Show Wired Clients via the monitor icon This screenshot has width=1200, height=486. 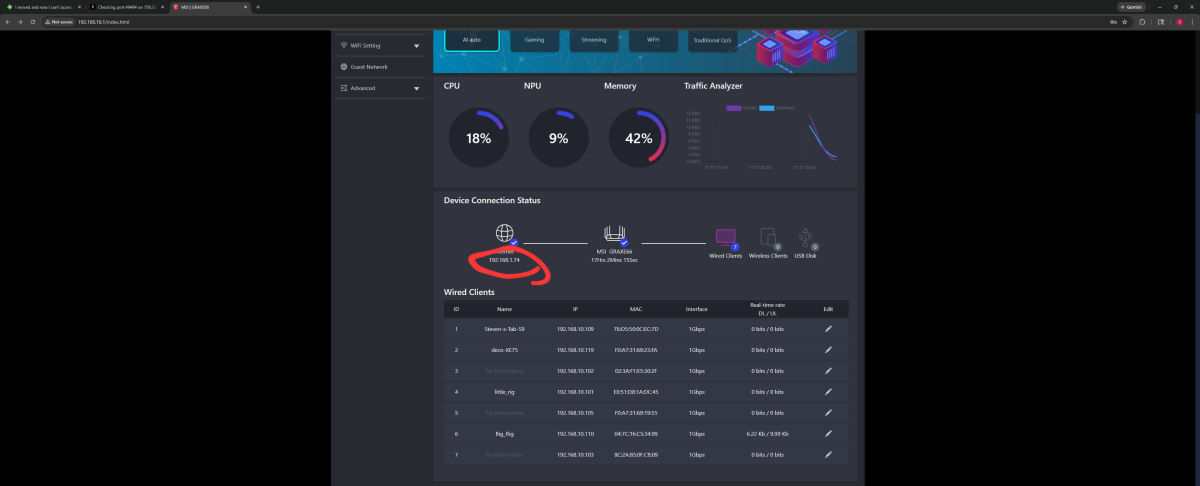click(x=725, y=238)
